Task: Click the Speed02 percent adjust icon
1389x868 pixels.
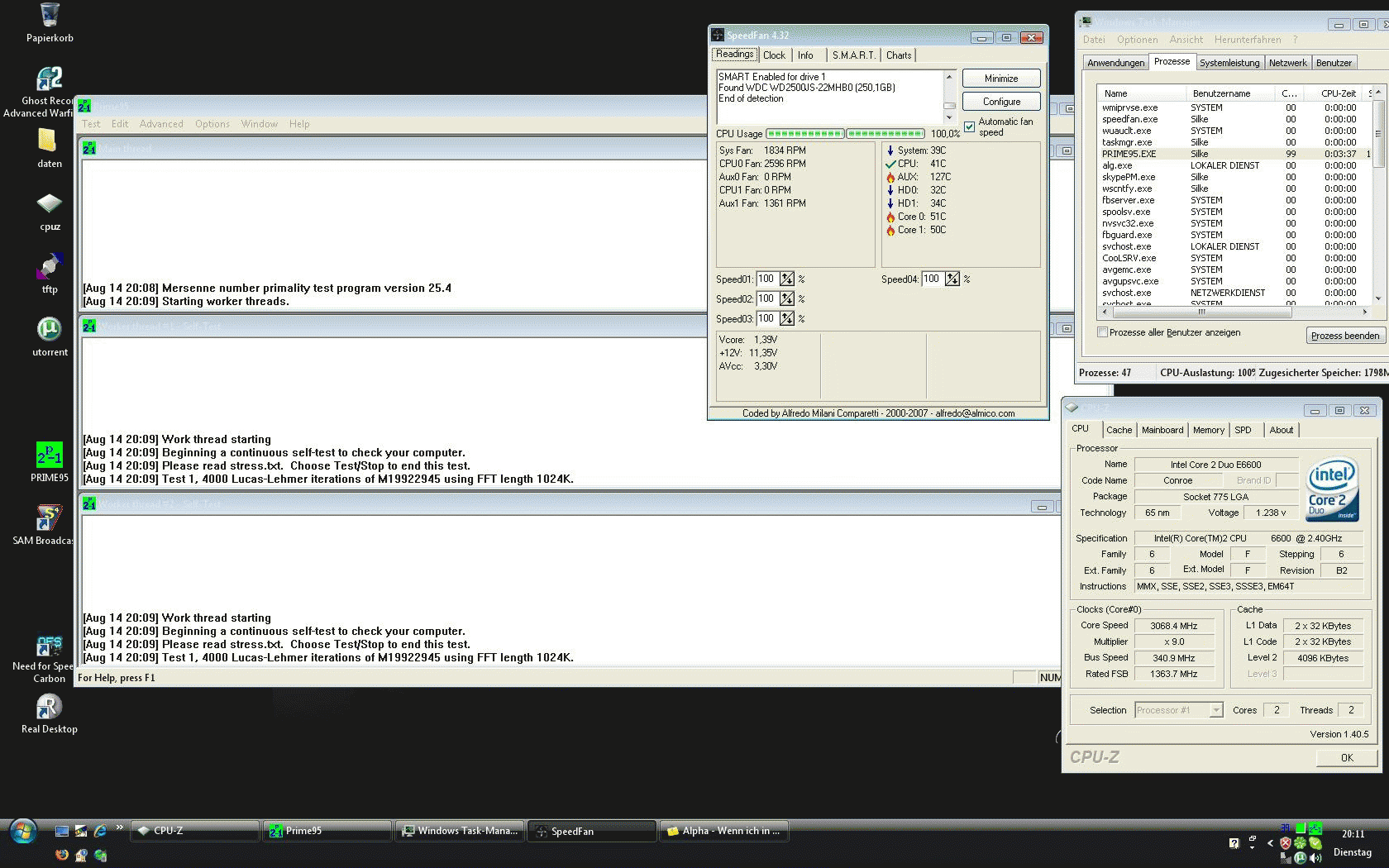Action: click(x=787, y=299)
